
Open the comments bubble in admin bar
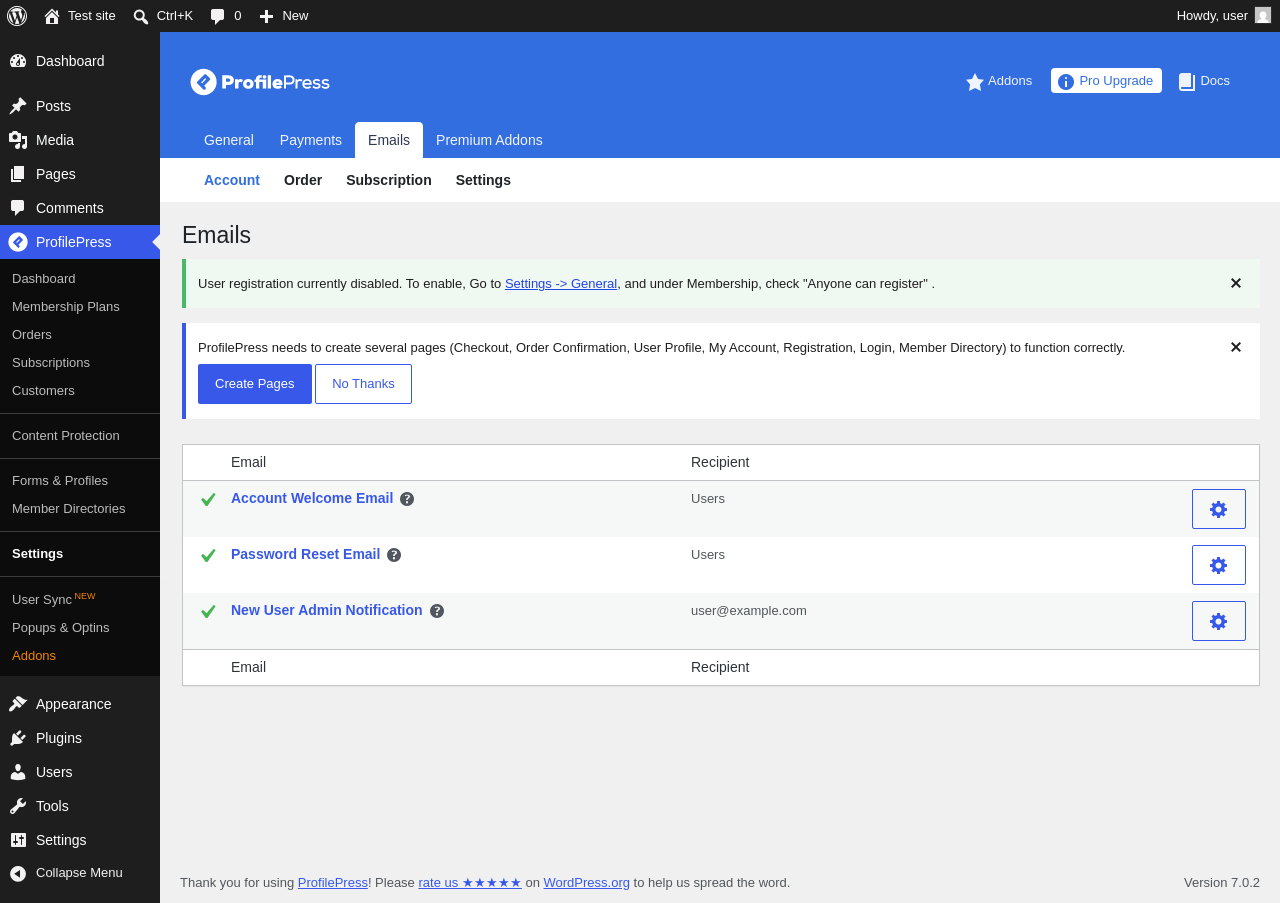tap(225, 16)
